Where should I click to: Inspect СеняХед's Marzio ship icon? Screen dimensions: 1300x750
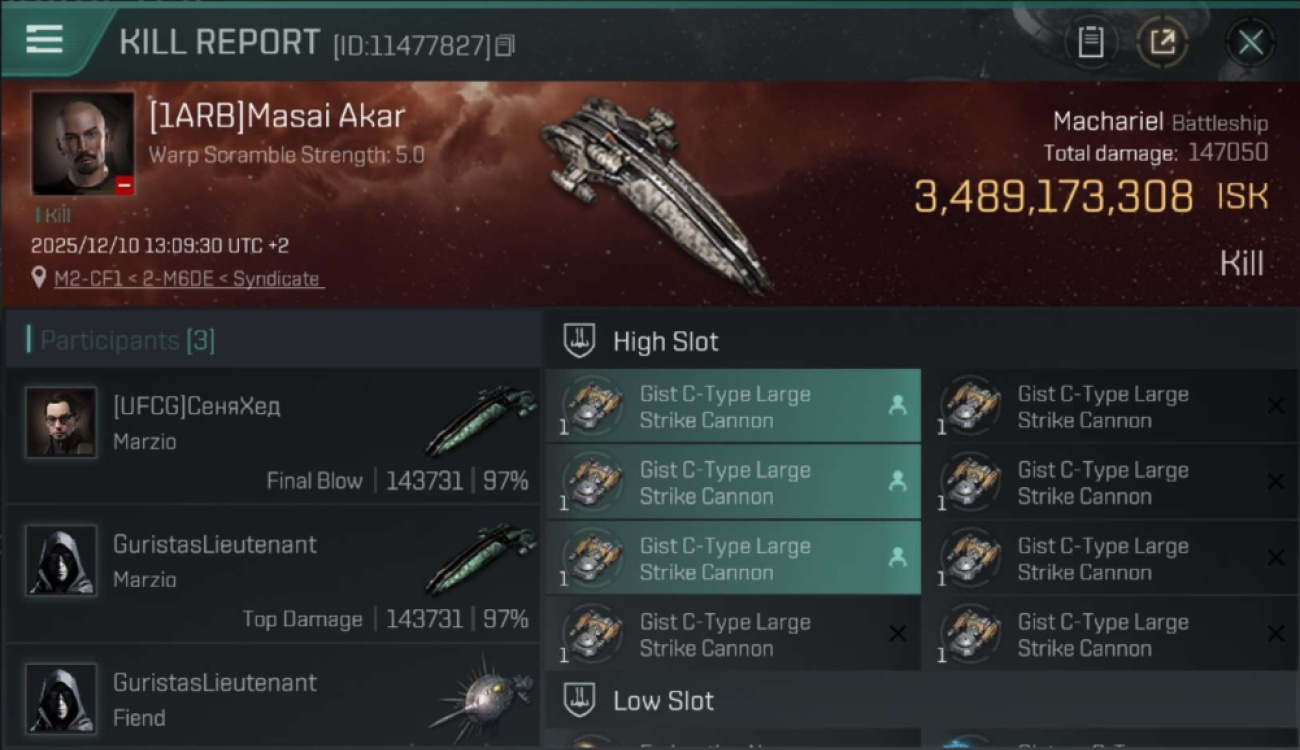tap(480, 420)
